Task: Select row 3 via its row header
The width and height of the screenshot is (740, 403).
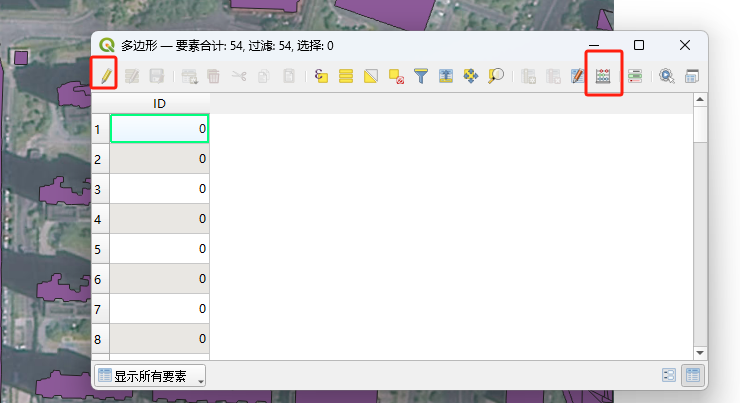Action: 99,188
